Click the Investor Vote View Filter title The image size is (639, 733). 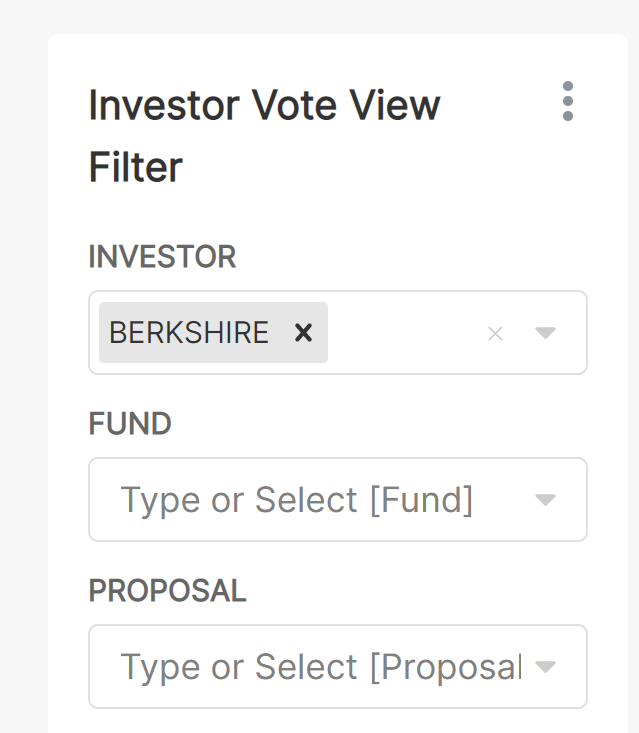point(264,105)
